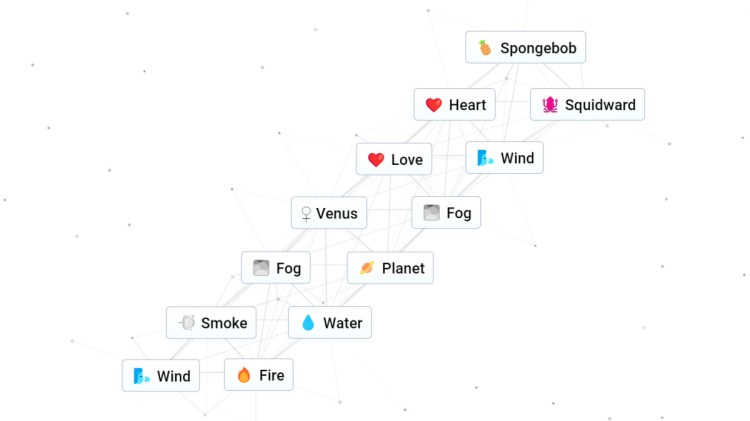This screenshot has width=750, height=421.
Task: Select the Spongebob element label
Action: [x=537, y=48]
